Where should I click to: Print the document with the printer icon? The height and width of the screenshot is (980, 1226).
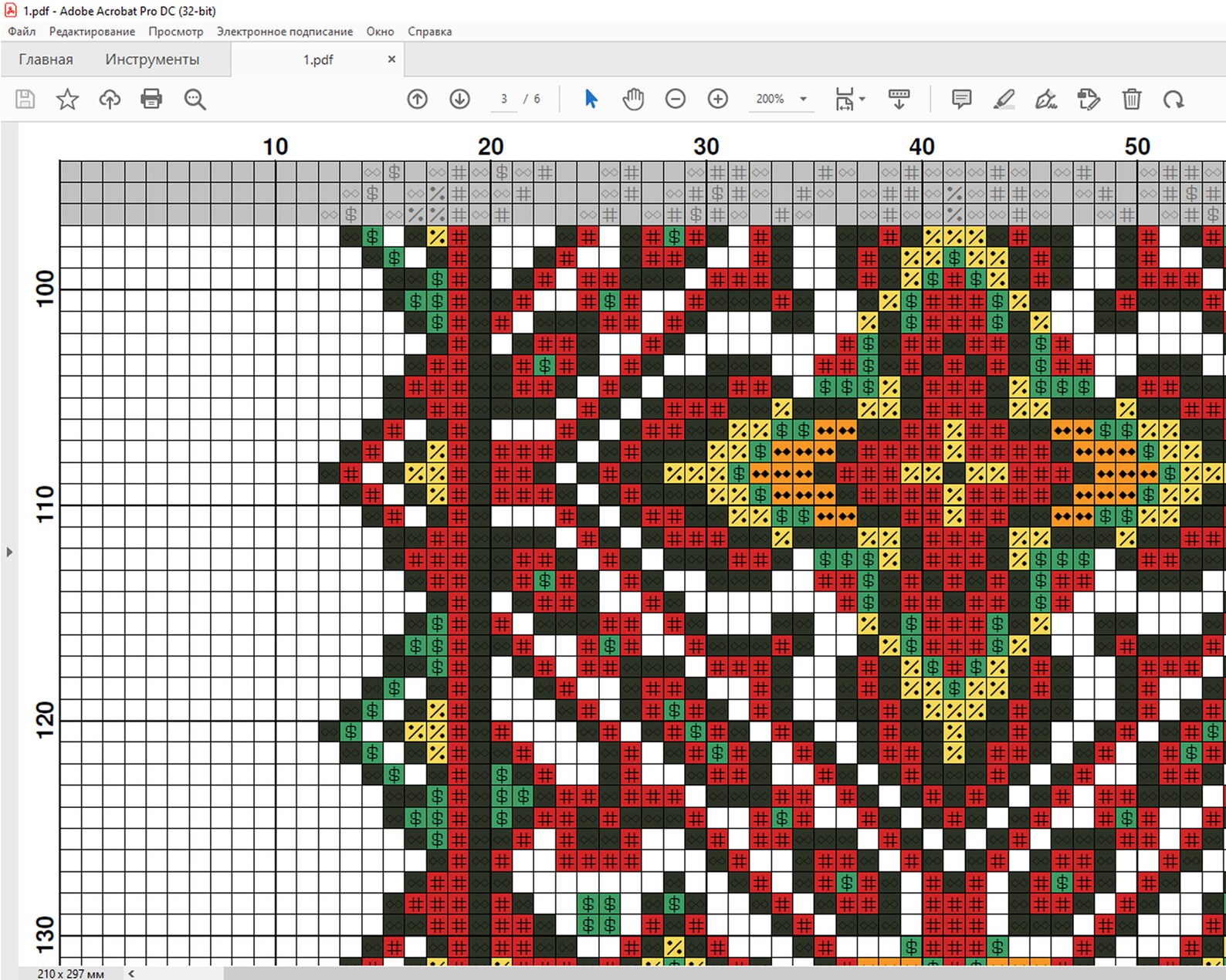pyautogui.click(x=151, y=99)
